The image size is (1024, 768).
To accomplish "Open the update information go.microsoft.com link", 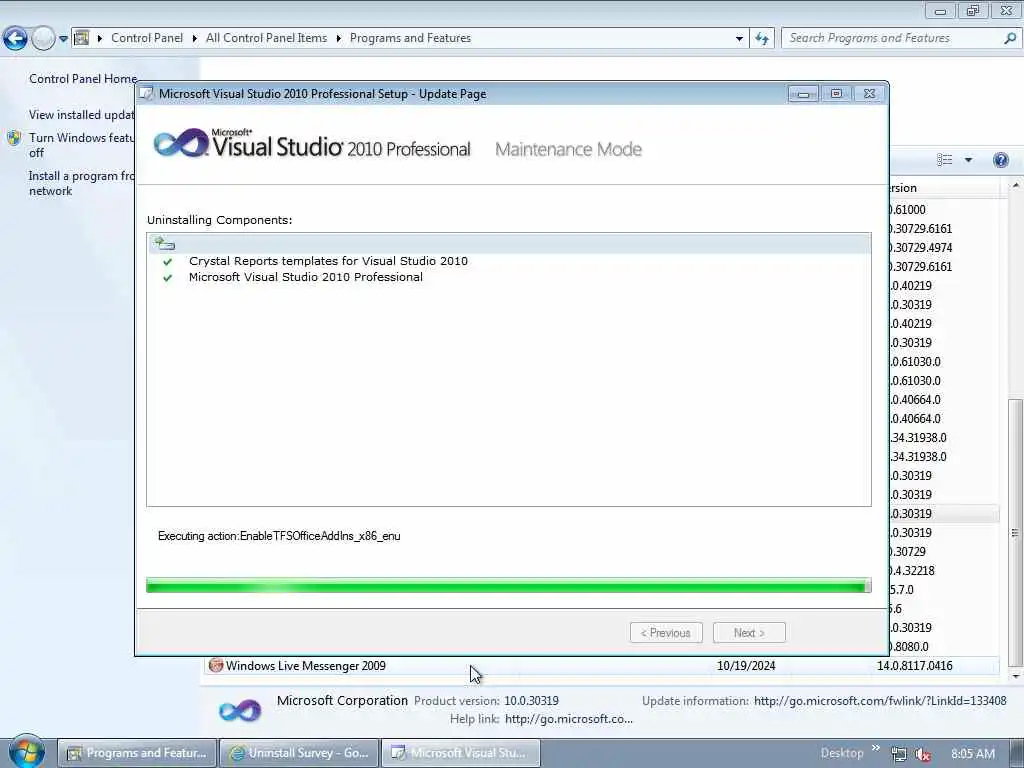I will 880,701.
